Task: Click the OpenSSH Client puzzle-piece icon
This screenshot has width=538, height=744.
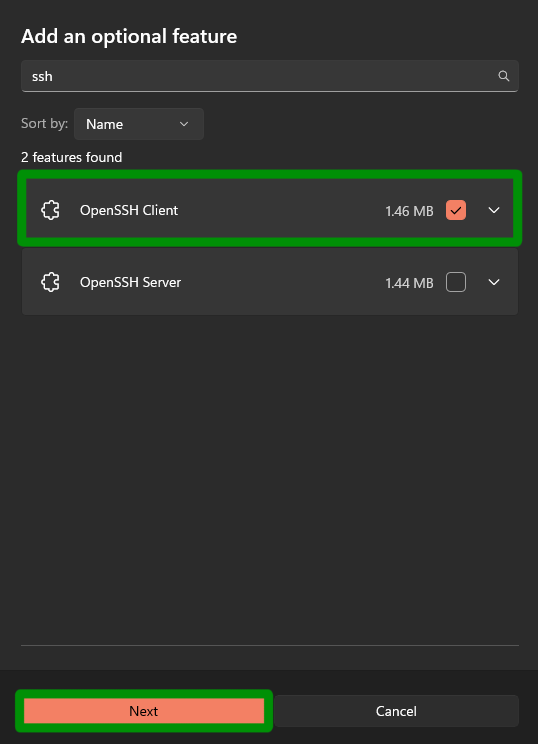Action: pos(51,210)
